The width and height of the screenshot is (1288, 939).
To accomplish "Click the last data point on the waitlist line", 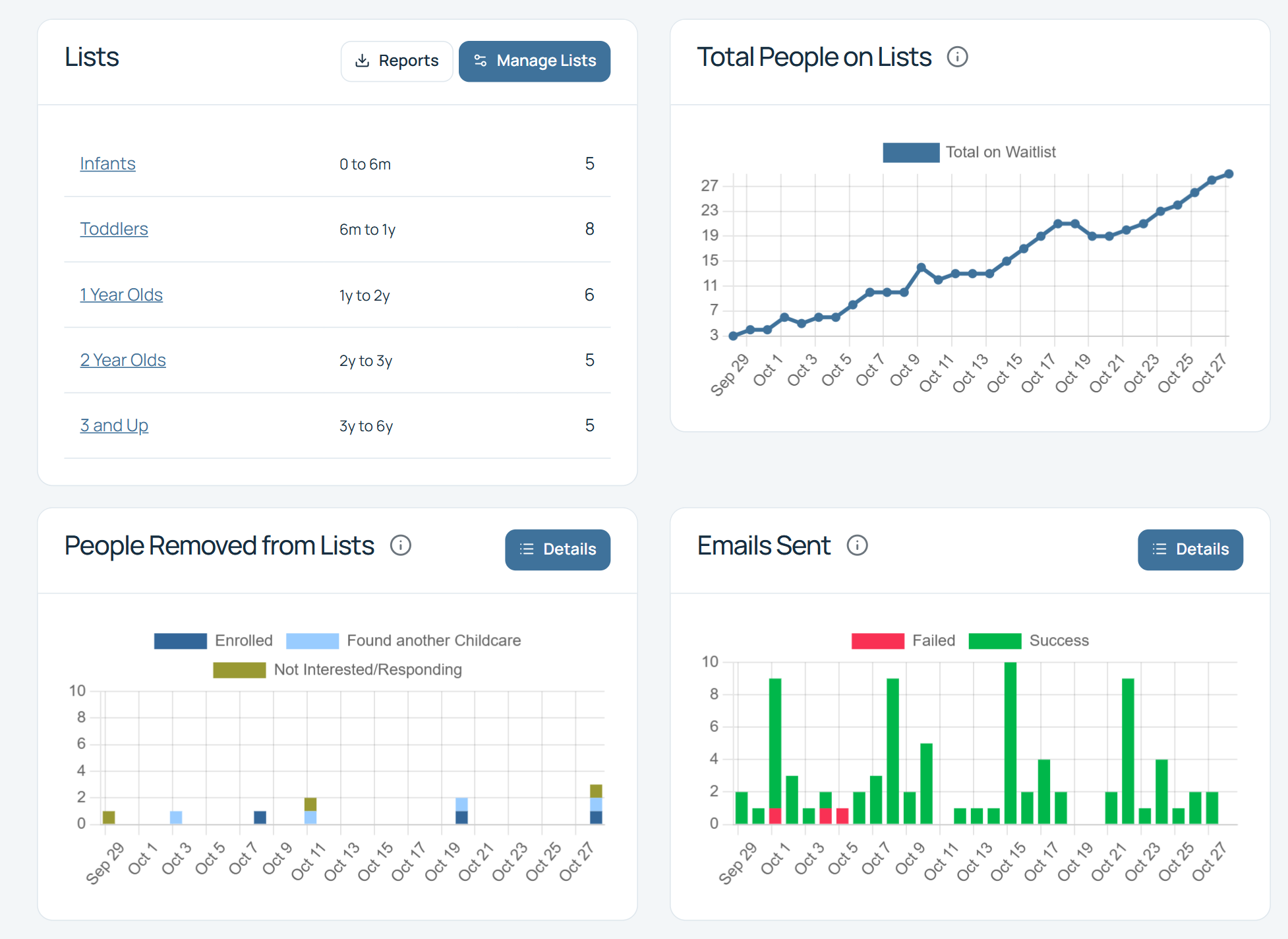I will (1229, 174).
